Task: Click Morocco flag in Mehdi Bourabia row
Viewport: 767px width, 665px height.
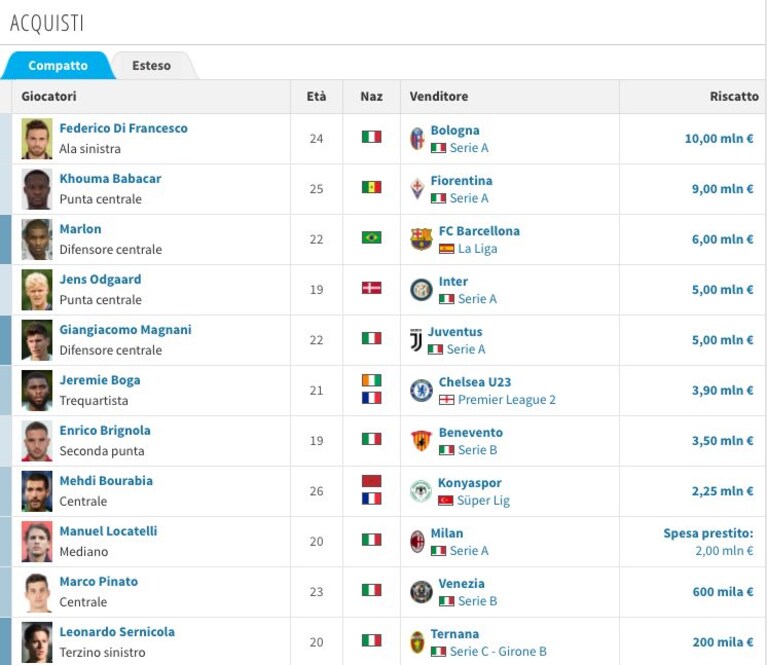Action: pos(371,481)
